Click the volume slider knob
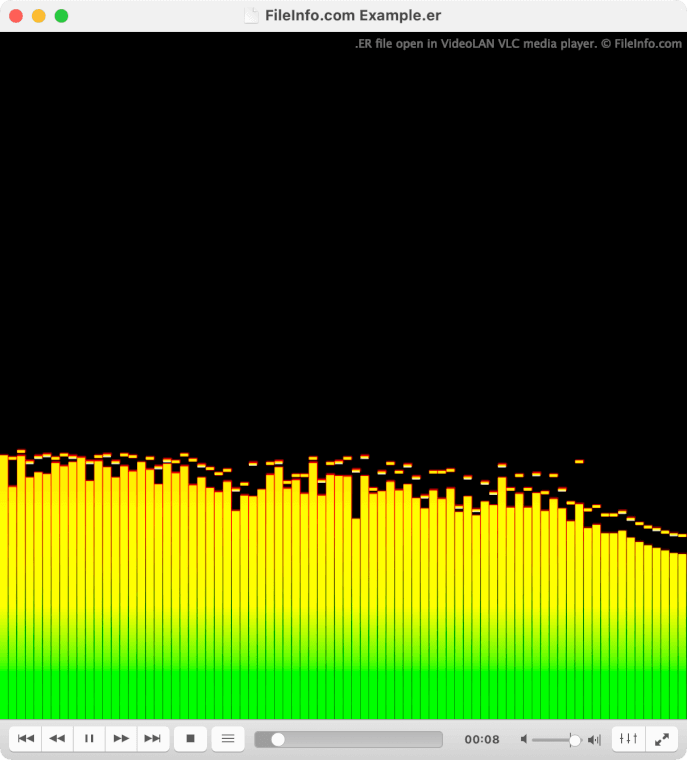The width and height of the screenshot is (687, 760). tap(574, 740)
